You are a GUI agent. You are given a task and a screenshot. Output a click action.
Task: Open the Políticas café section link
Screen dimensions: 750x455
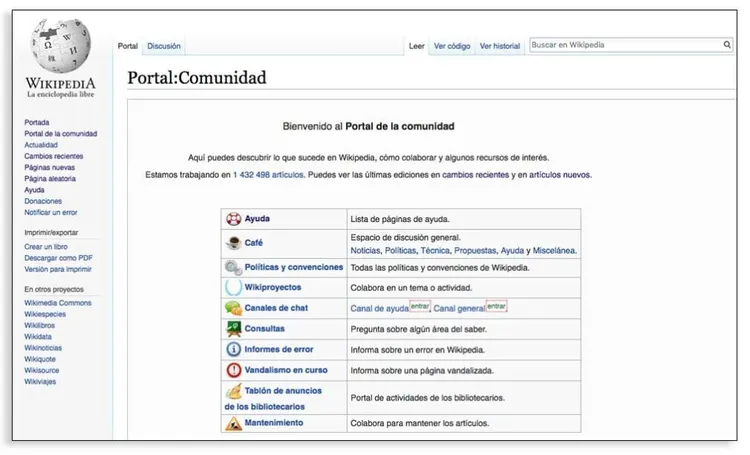click(400, 251)
